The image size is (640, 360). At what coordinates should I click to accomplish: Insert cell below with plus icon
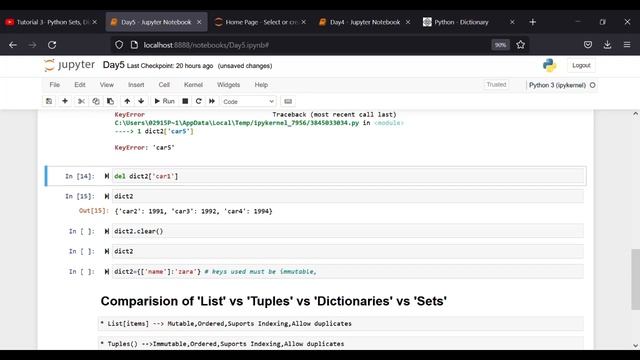(x=65, y=101)
